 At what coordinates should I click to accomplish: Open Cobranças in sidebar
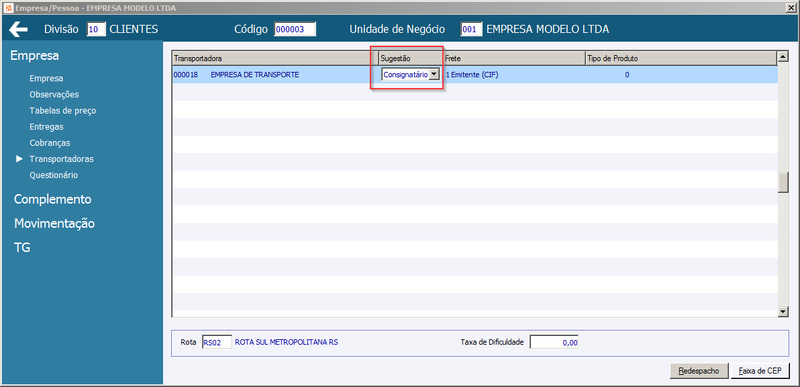50,143
